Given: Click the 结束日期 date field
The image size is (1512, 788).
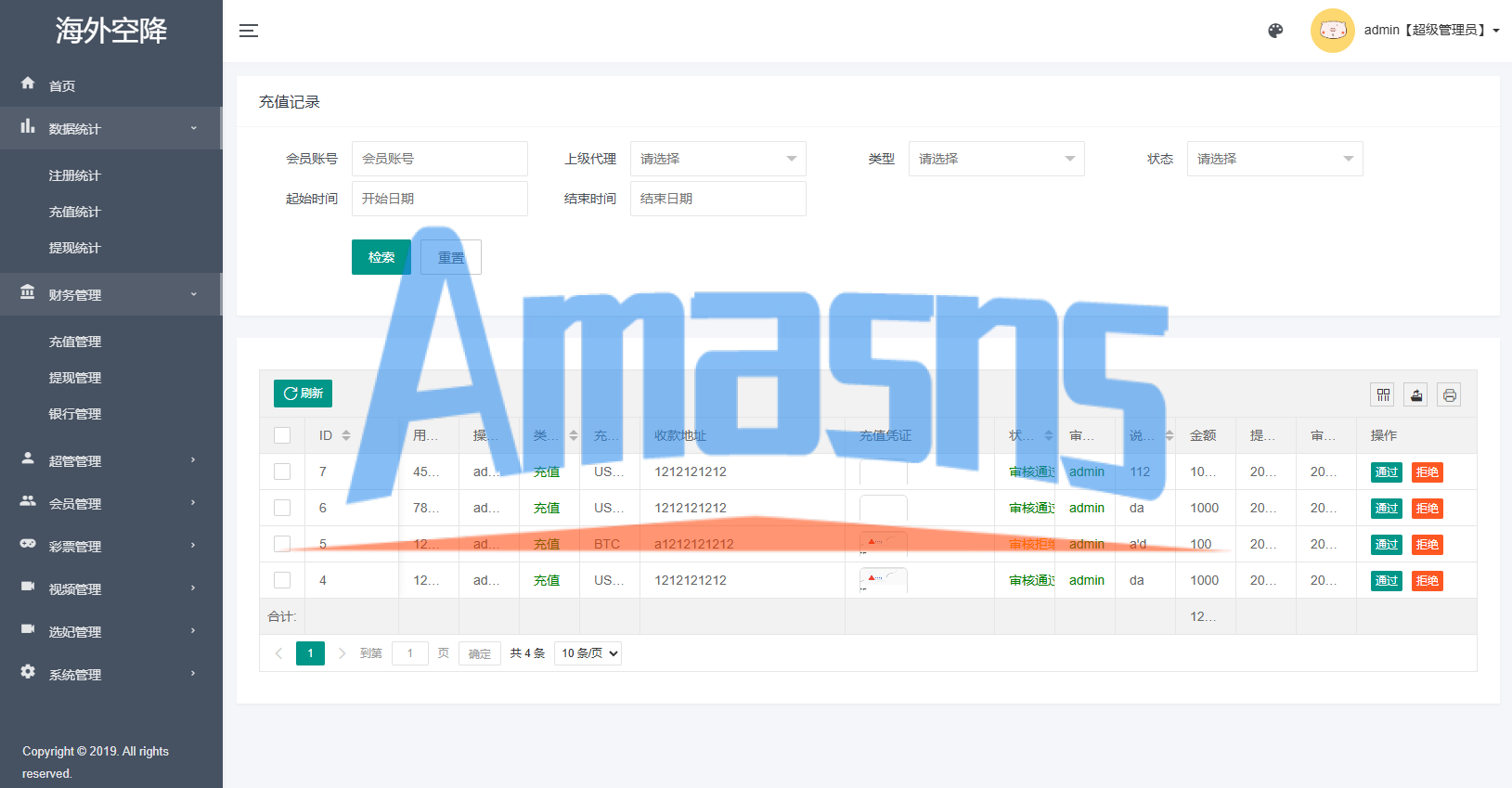Looking at the screenshot, I should 718,199.
